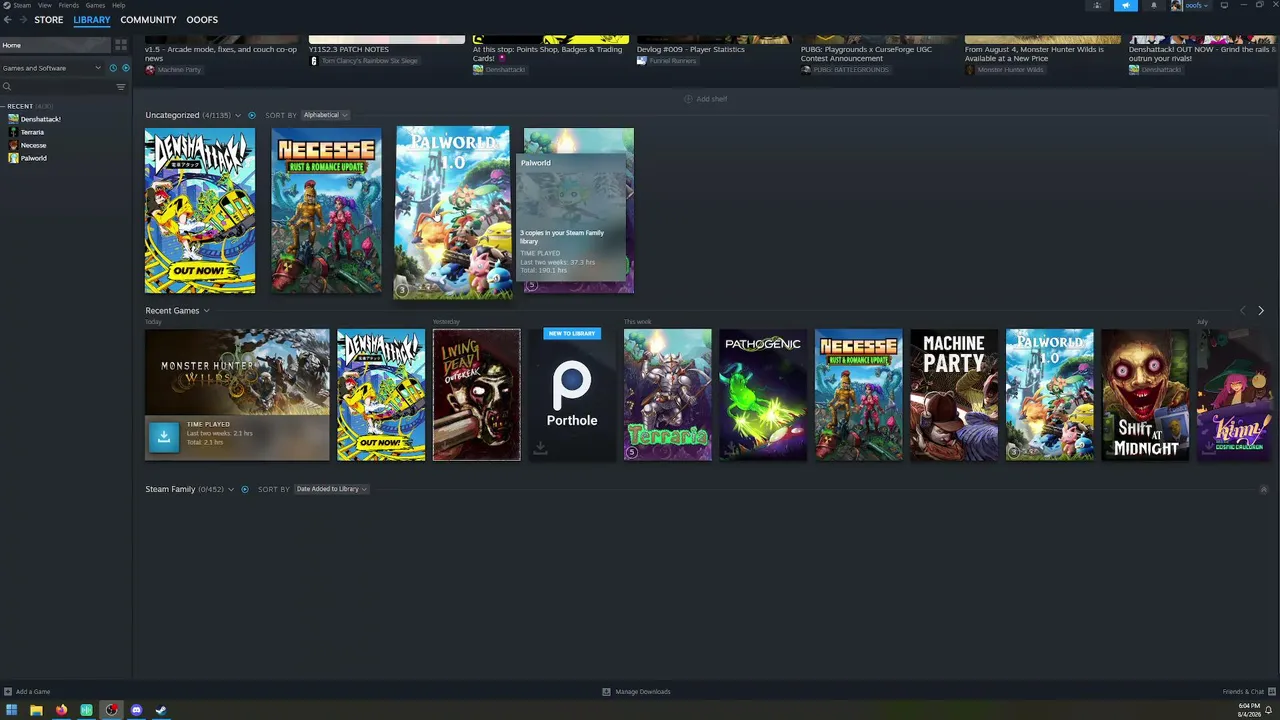Open Devlog #009 - Player Statistics news
Viewport: 1280px width, 720px height.
point(691,50)
